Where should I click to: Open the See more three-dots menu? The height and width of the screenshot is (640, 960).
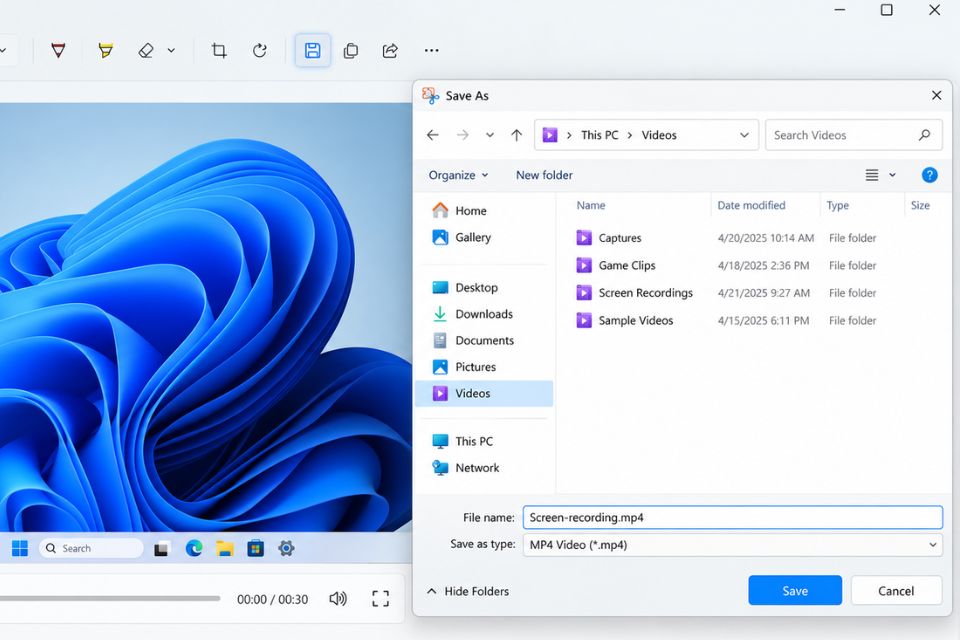pos(432,50)
